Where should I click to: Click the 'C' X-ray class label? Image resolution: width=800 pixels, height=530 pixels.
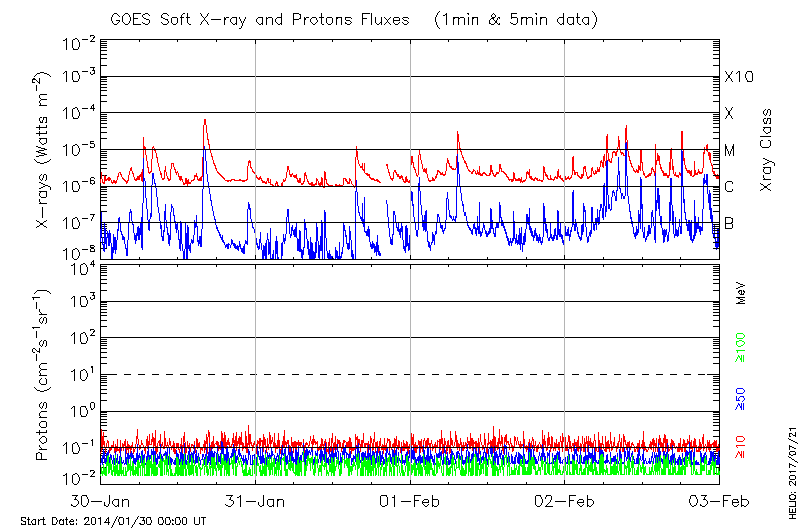point(730,186)
